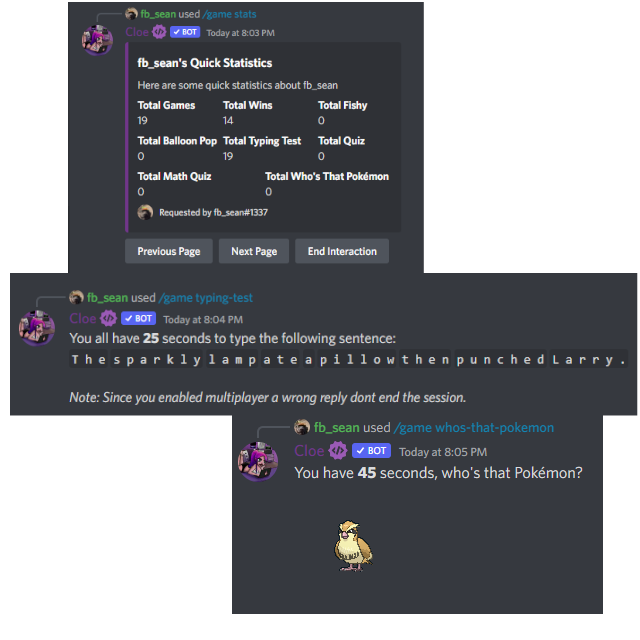640x640 pixels.
Task: Open /game typing-test command link
Action: 206,298
